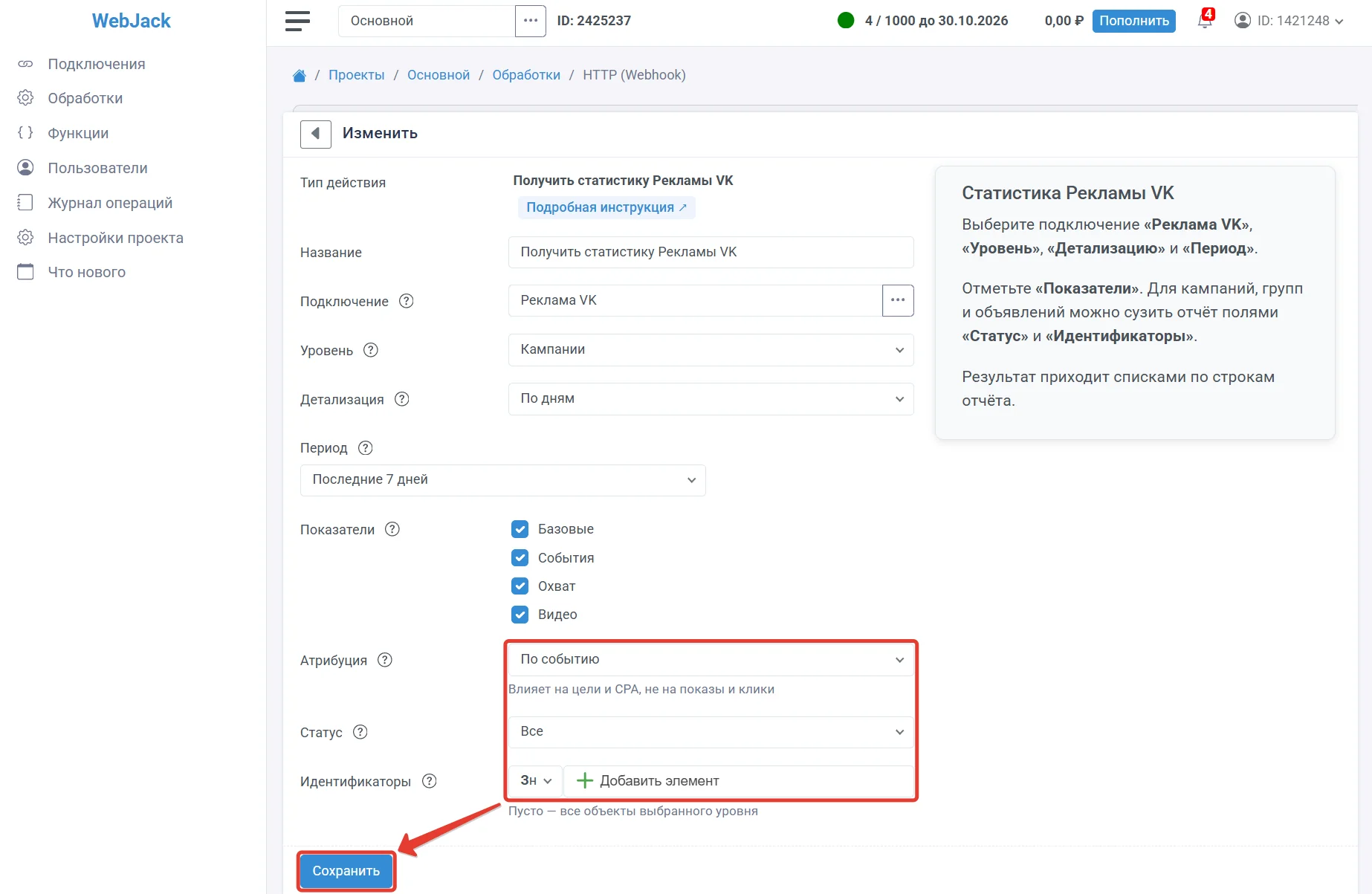
Task: Open the notifications bell
Action: (x=1205, y=20)
